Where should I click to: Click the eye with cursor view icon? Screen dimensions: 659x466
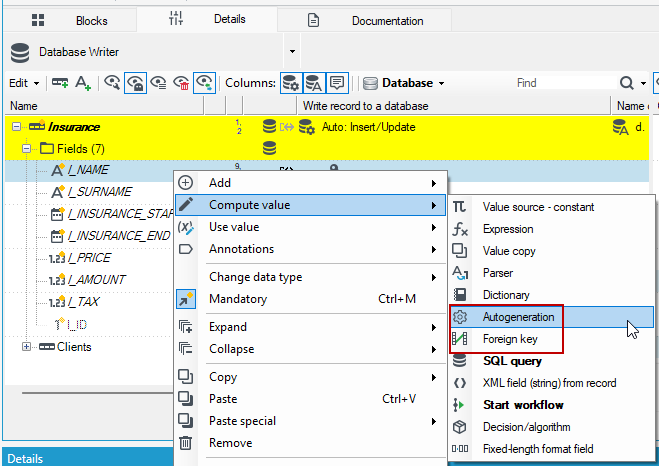point(112,83)
